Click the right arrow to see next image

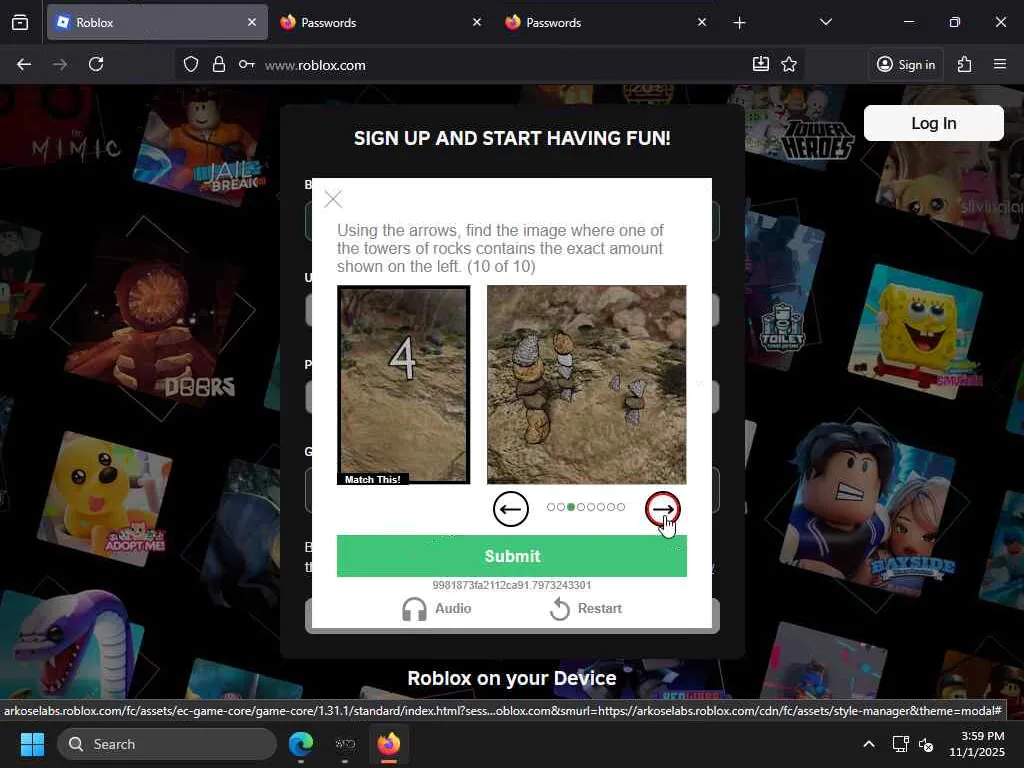662,509
